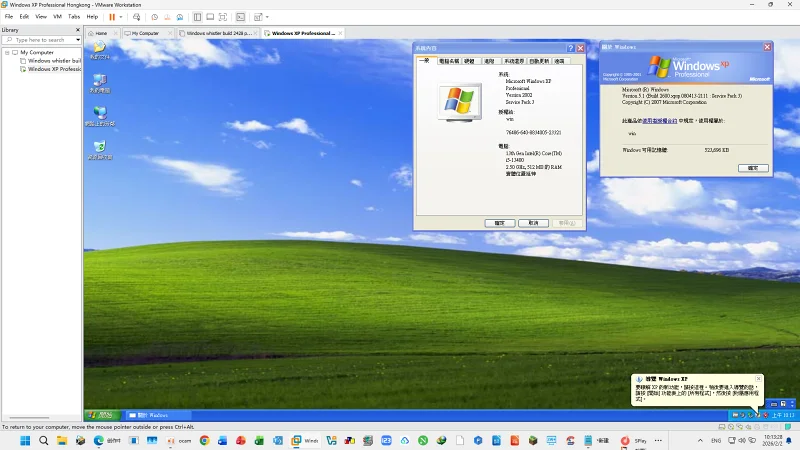
Task: Click OK button in About Windows dialog
Action: [753, 168]
